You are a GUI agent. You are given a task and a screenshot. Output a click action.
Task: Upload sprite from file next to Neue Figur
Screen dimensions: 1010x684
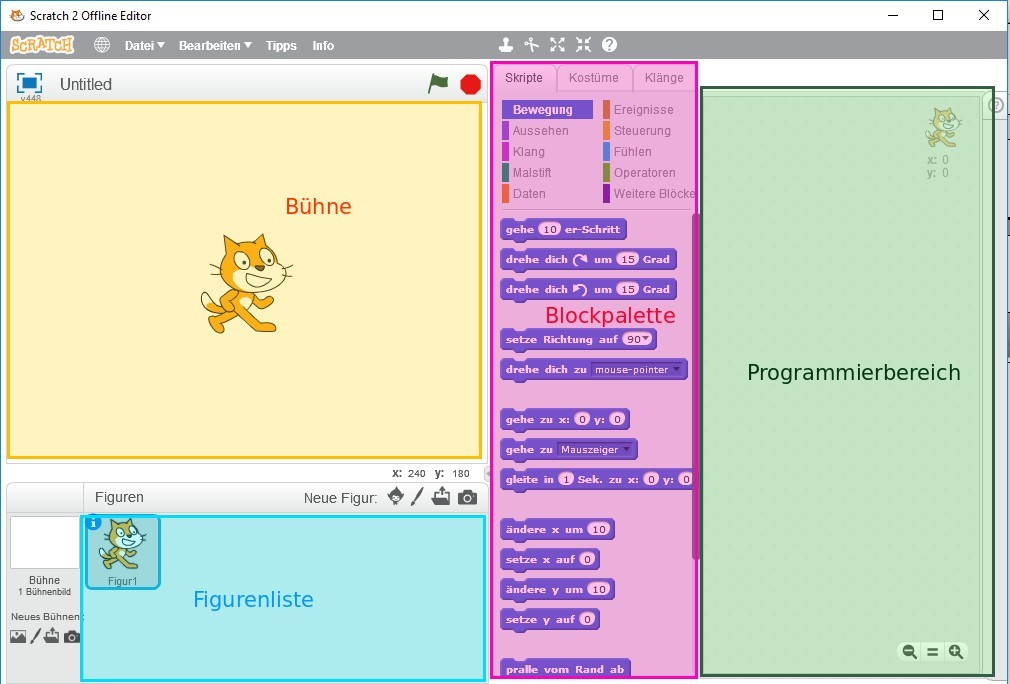[x=441, y=497]
